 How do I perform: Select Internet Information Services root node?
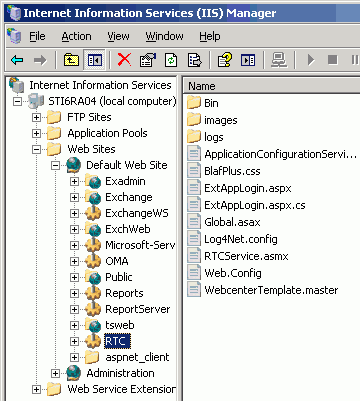[100, 85]
